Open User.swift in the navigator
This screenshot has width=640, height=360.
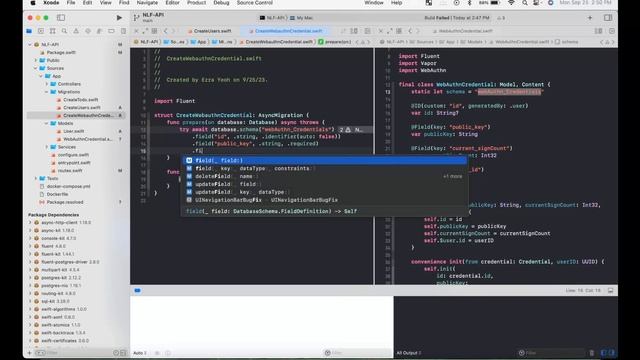73,131
